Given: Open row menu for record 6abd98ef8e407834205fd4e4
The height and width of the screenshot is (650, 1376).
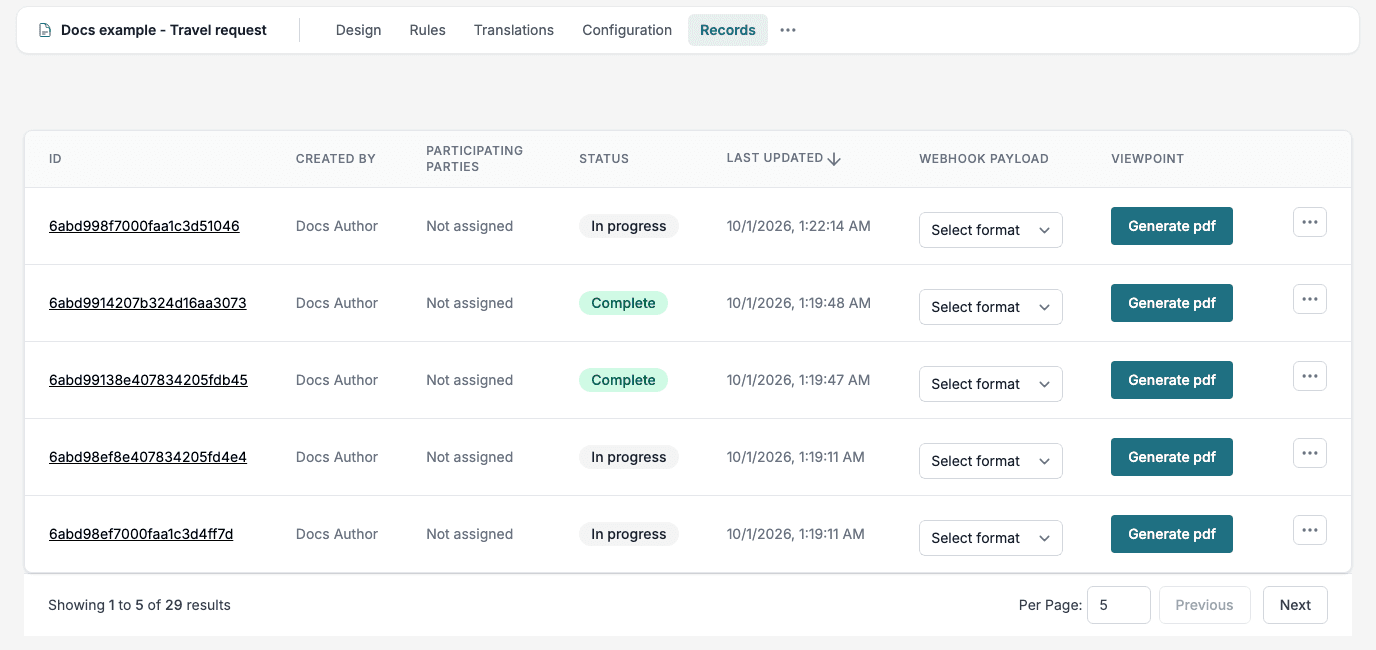Looking at the screenshot, I should pyautogui.click(x=1310, y=453).
